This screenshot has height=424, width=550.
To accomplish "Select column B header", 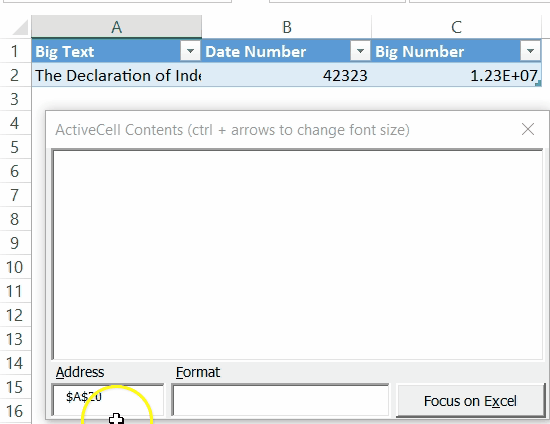I will (x=287, y=27).
